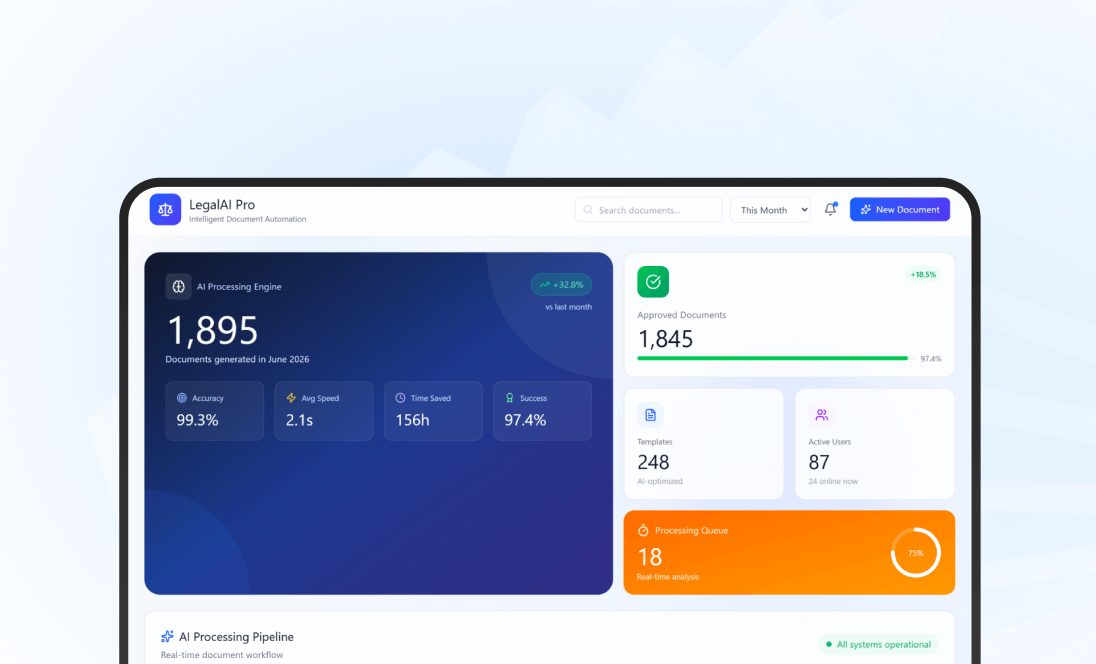Toggle the All systems operational status indicator
This screenshot has height=664, width=1096.
coord(879,644)
